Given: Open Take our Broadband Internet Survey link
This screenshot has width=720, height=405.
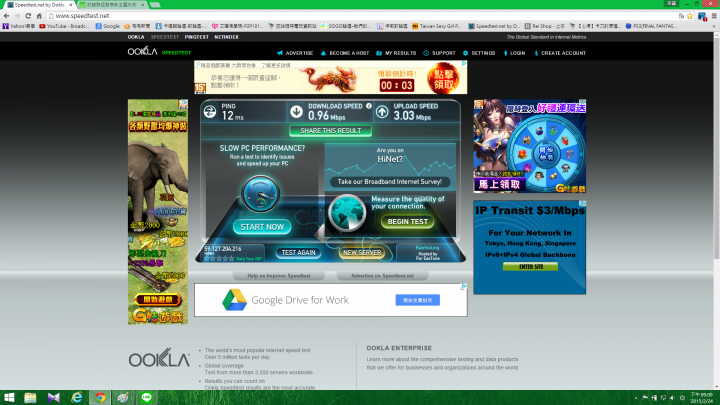Looking at the screenshot, I should pos(389,182).
